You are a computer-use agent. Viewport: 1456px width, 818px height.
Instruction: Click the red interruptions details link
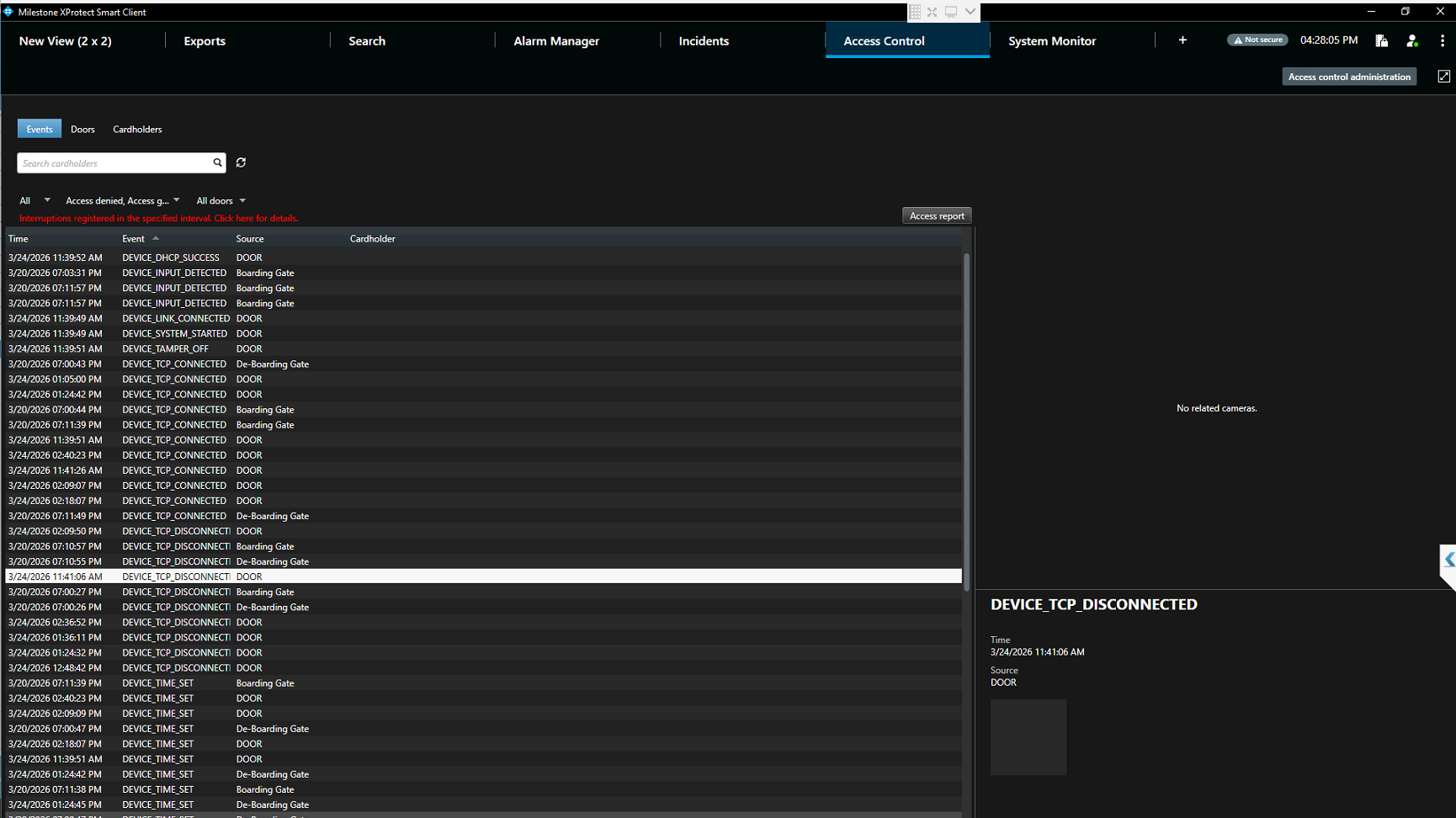(x=158, y=218)
